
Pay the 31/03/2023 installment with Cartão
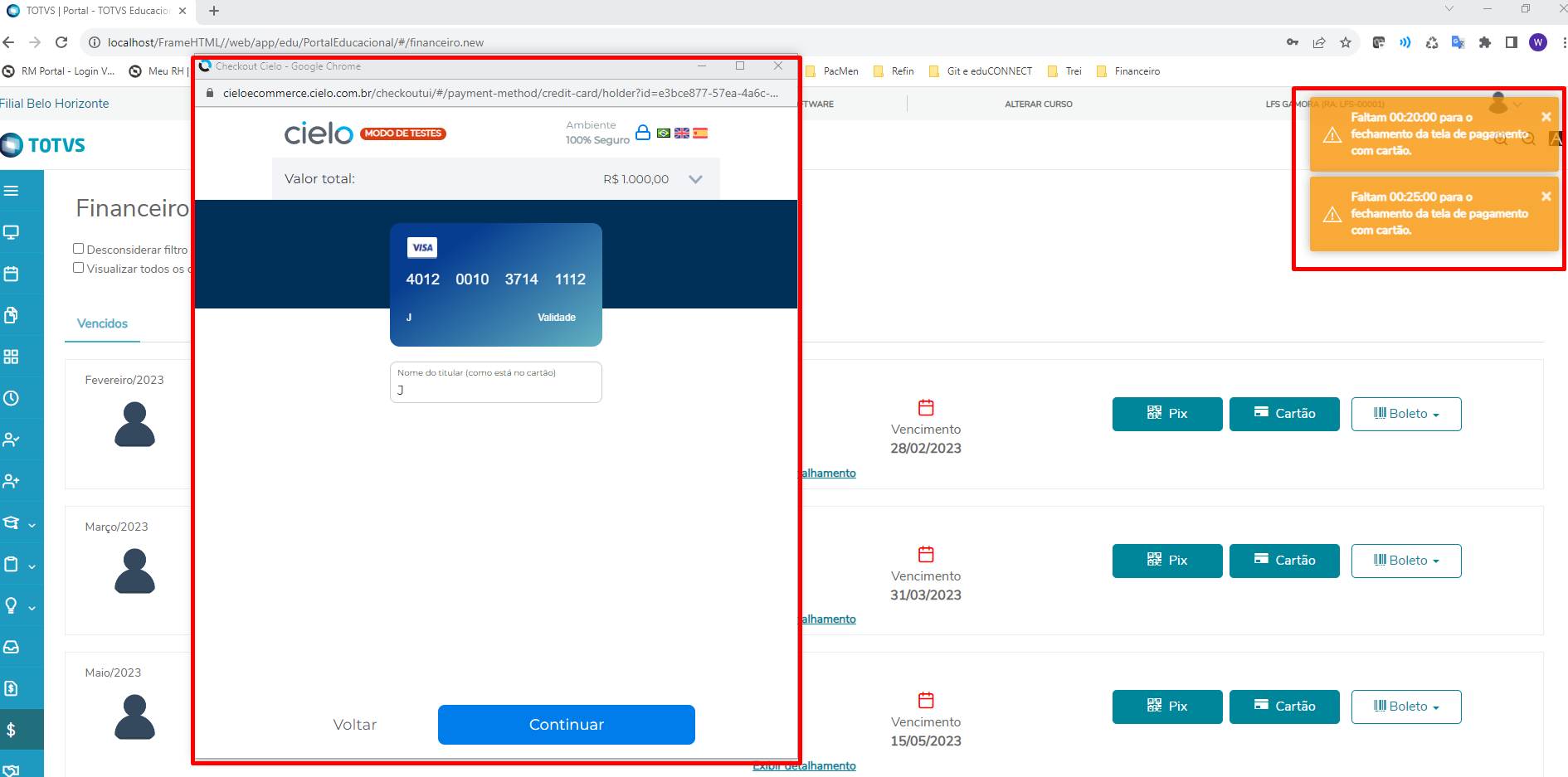pos(1284,561)
